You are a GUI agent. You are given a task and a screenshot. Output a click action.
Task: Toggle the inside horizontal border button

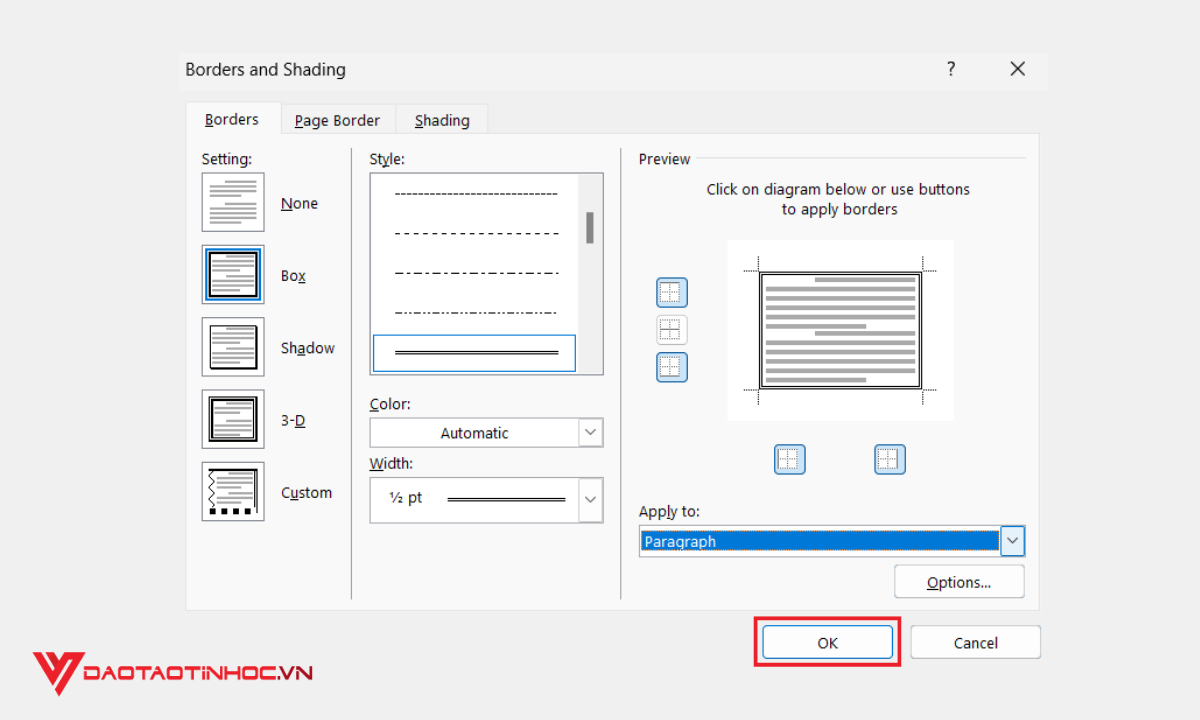[672, 330]
